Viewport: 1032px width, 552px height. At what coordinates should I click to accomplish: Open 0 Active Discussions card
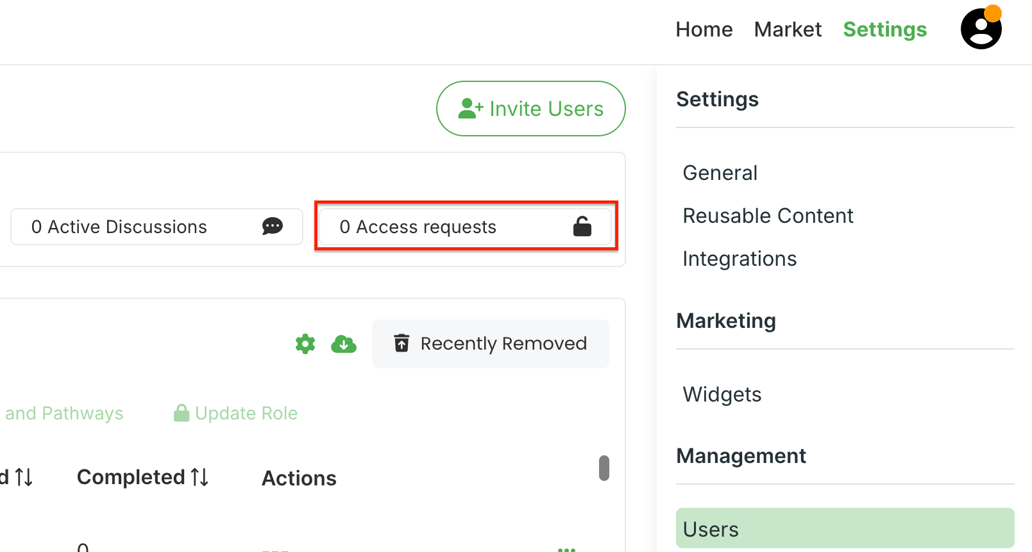157,227
